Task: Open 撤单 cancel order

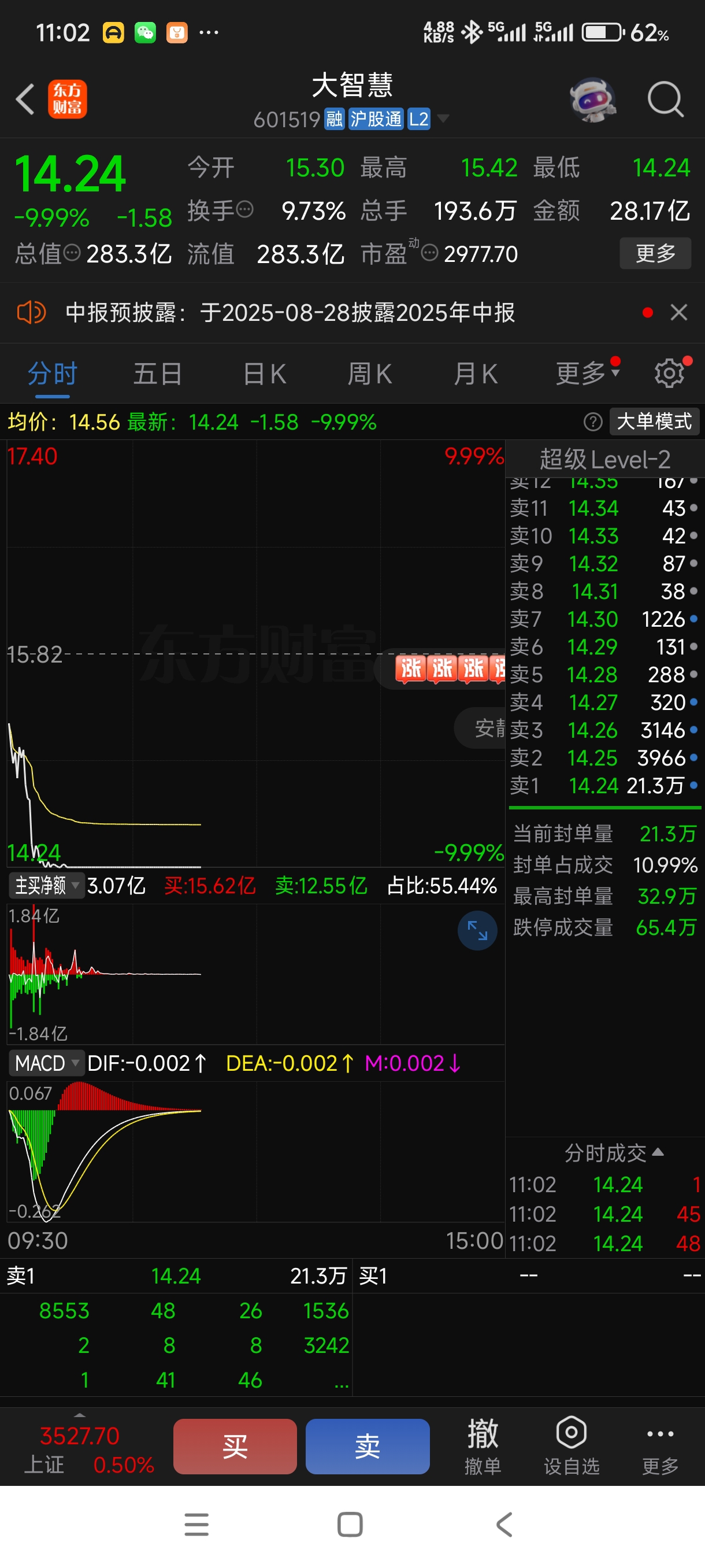Action: (x=483, y=1446)
